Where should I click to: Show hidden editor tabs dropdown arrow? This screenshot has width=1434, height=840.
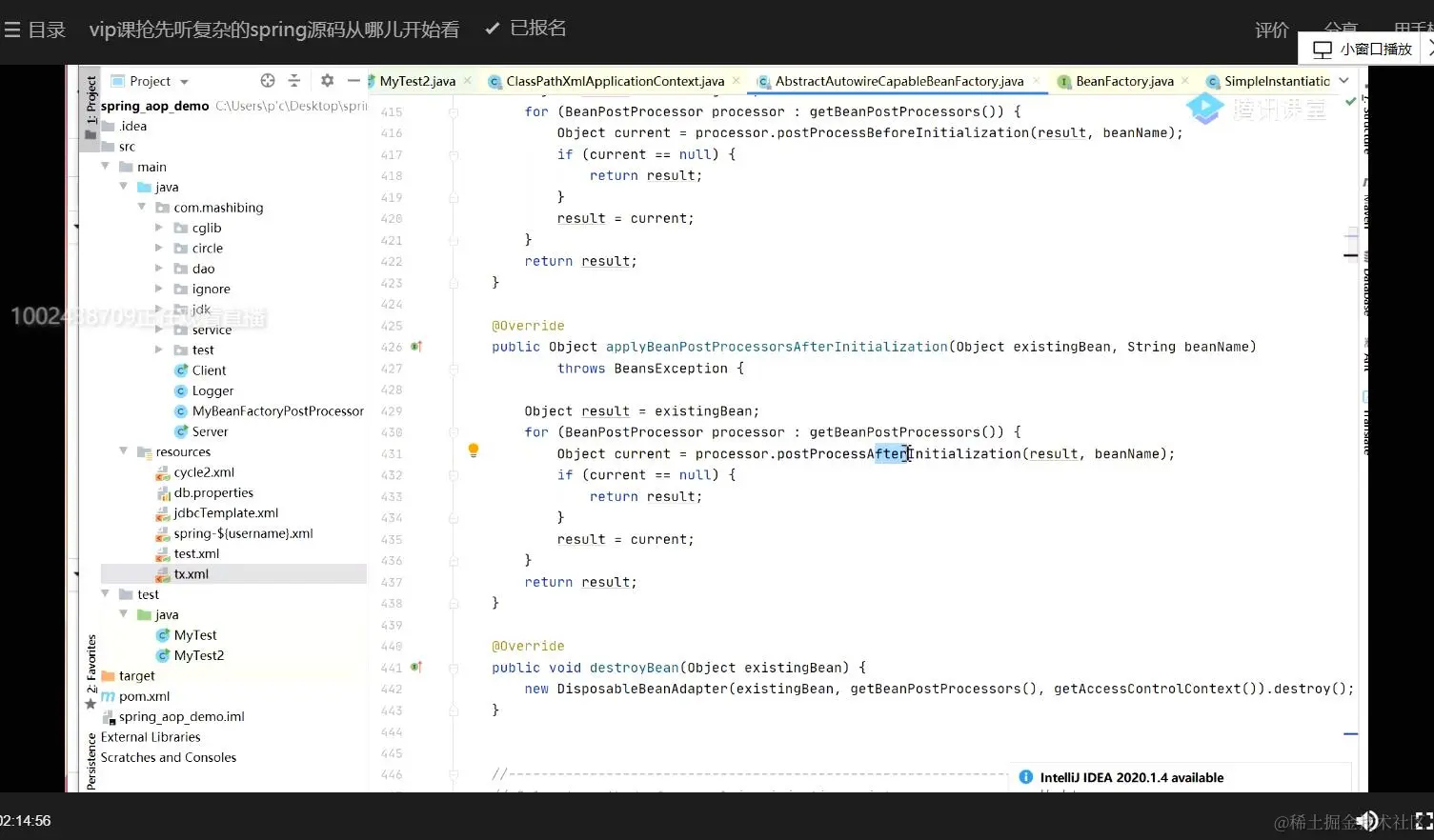pyautogui.click(x=1343, y=81)
